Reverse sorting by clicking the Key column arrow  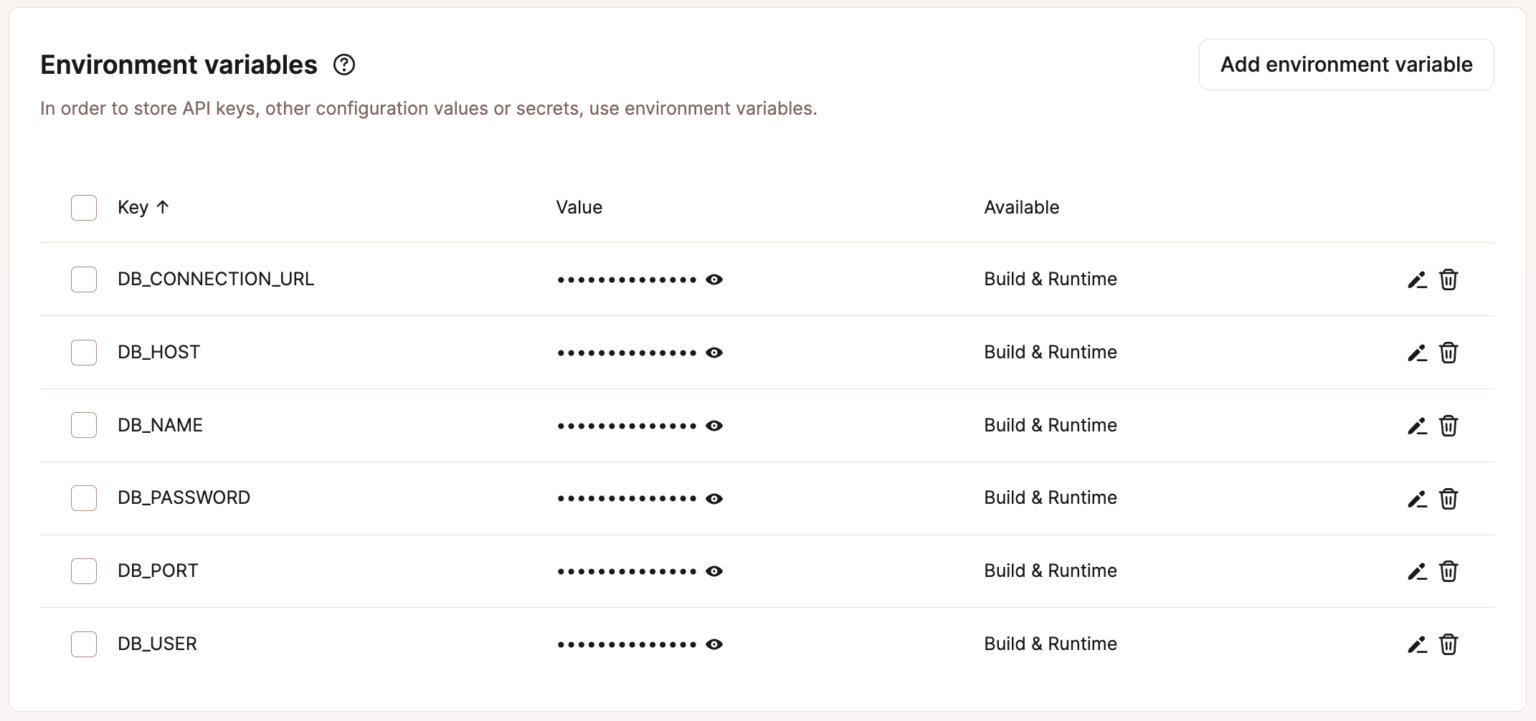[162, 207]
